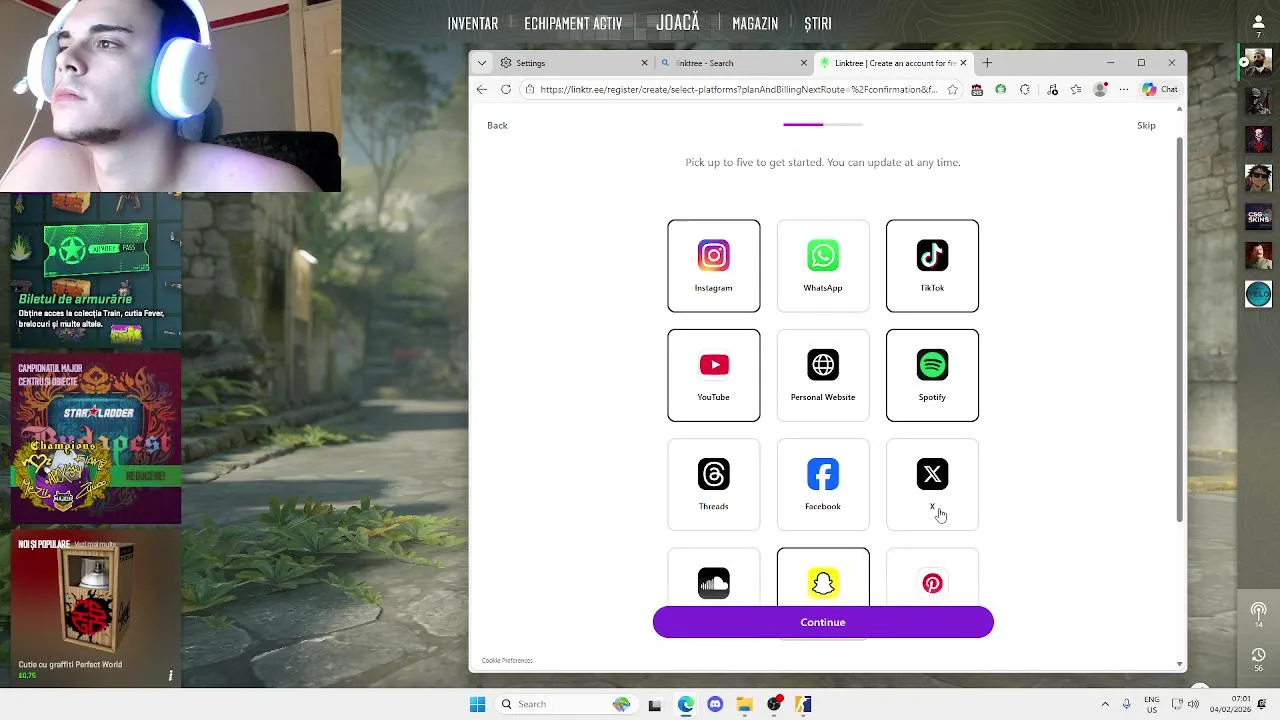Image resolution: width=1280 pixels, height=720 pixels.
Task: Open ECHIPAMENT ACTIV menu in game
Action: tap(573, 23)
